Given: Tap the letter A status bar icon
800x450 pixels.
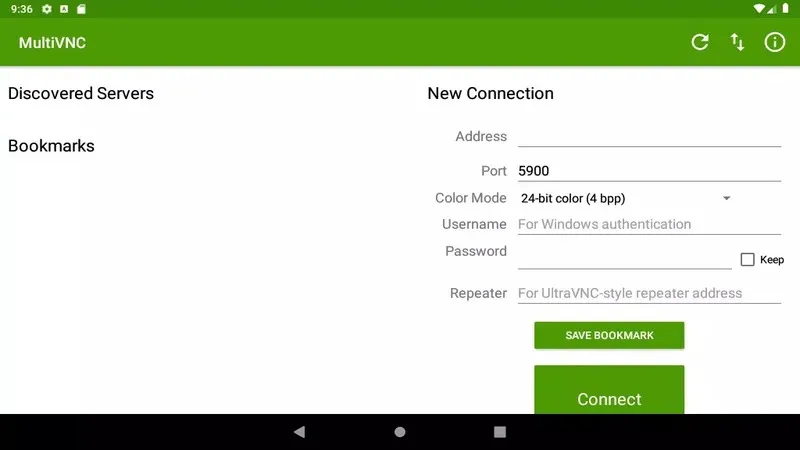Looking at the screenshot, I should 64,9.
